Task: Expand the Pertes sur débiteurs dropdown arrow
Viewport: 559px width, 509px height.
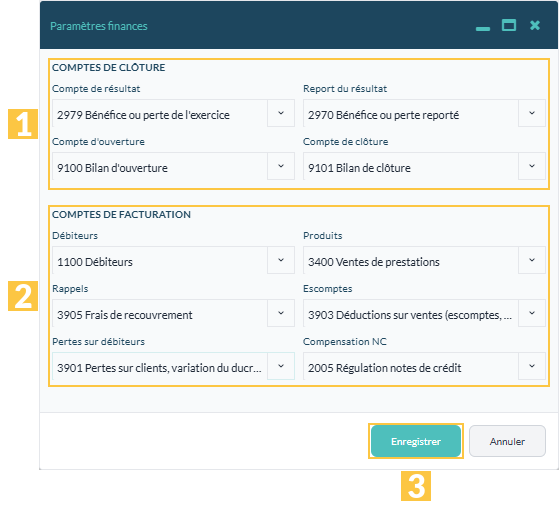Action: click(281, 366)
